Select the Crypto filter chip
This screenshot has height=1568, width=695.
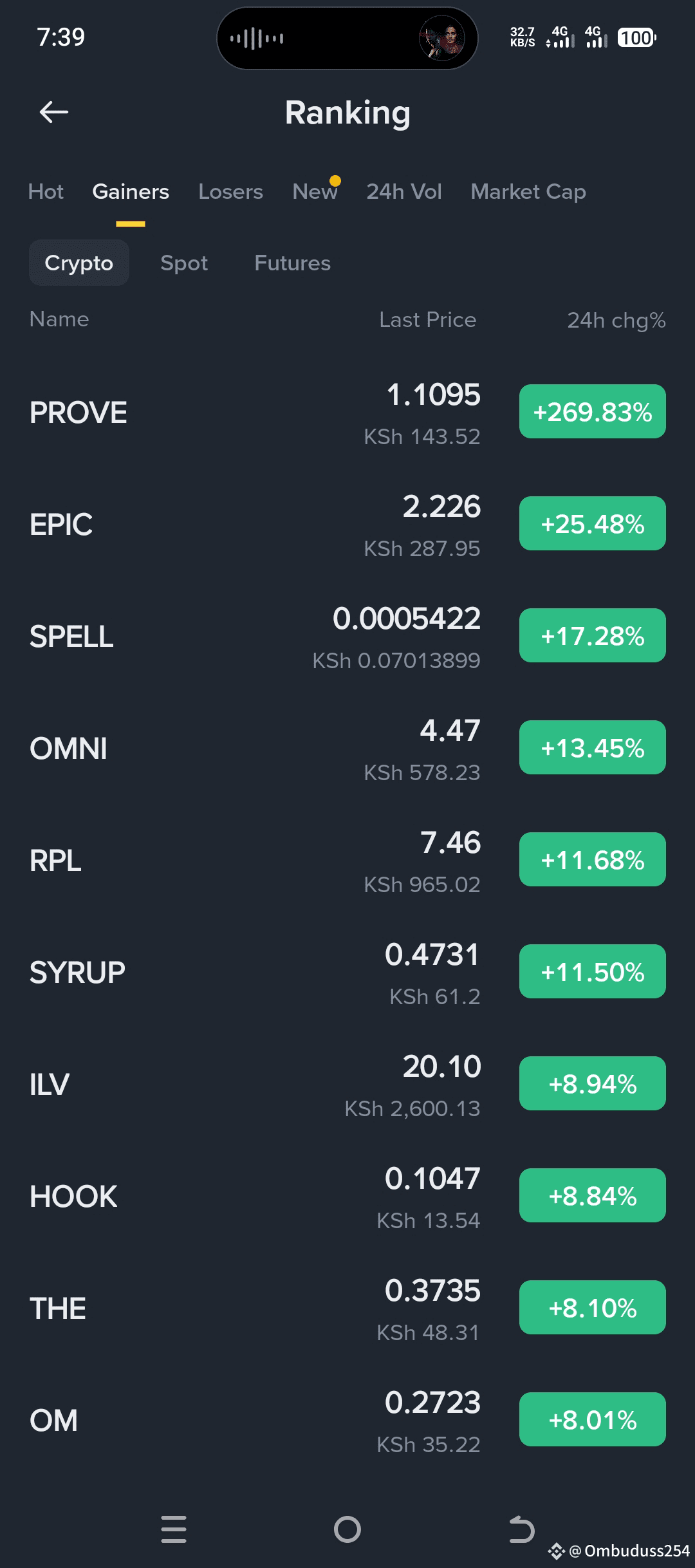coord(79,263)
